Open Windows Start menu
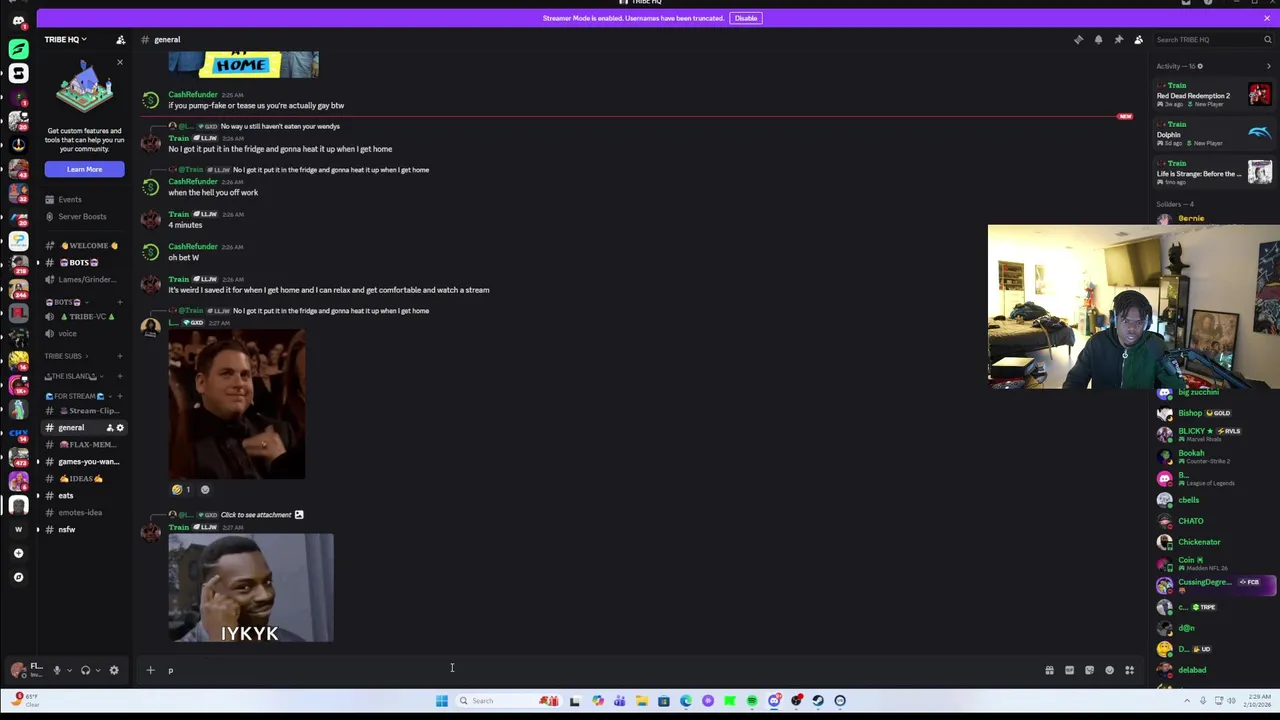 441,701
